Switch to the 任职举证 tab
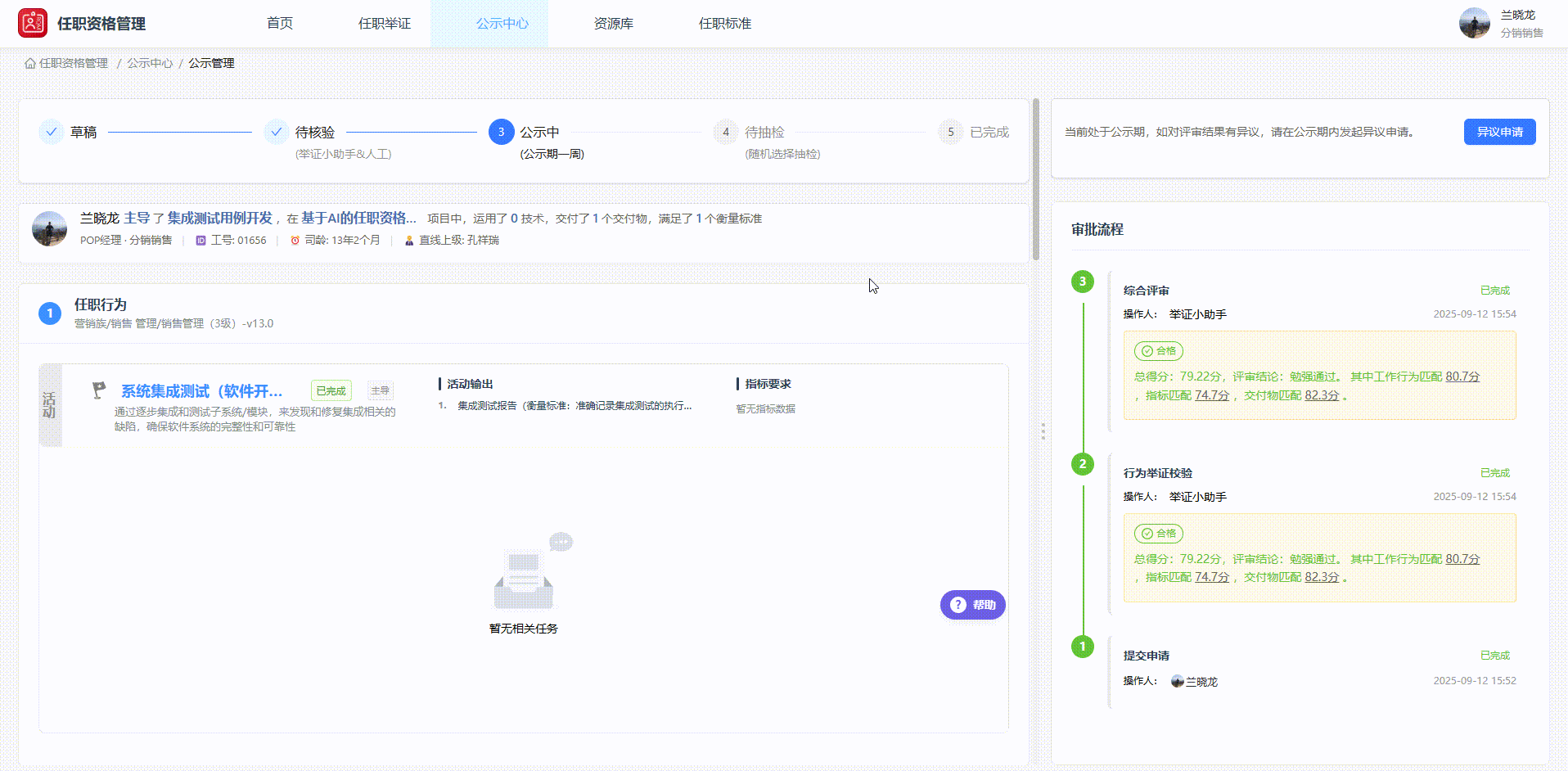The width and height of the screenshot is (1568, 771). [384, 23]
